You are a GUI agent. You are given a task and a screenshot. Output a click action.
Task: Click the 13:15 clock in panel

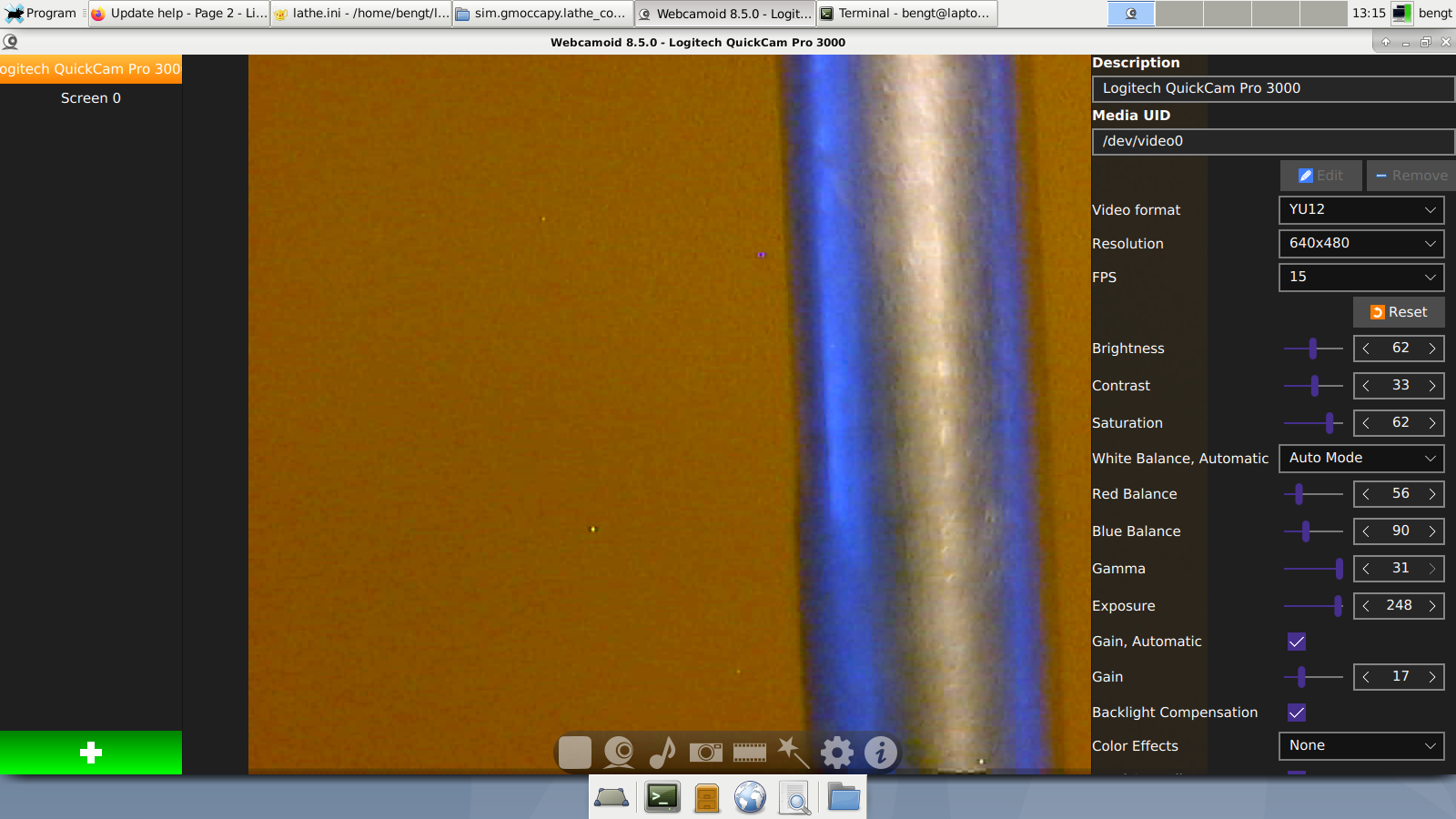(x=1369, y=14)
